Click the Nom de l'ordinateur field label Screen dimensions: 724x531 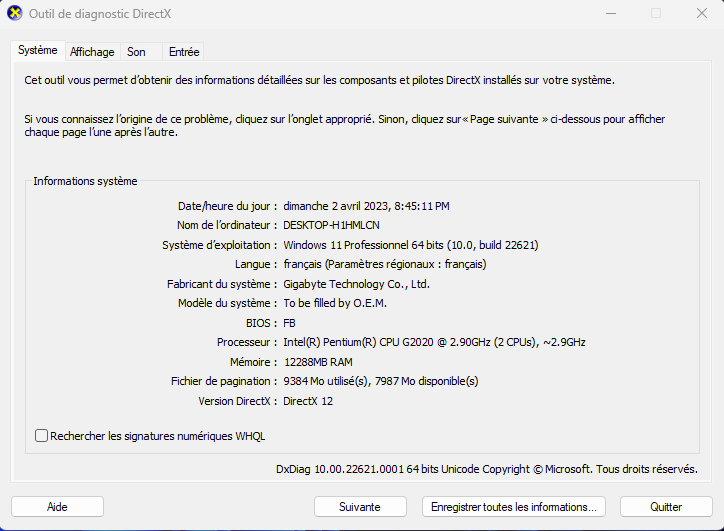pyautogui.click(x=227, y=225)
